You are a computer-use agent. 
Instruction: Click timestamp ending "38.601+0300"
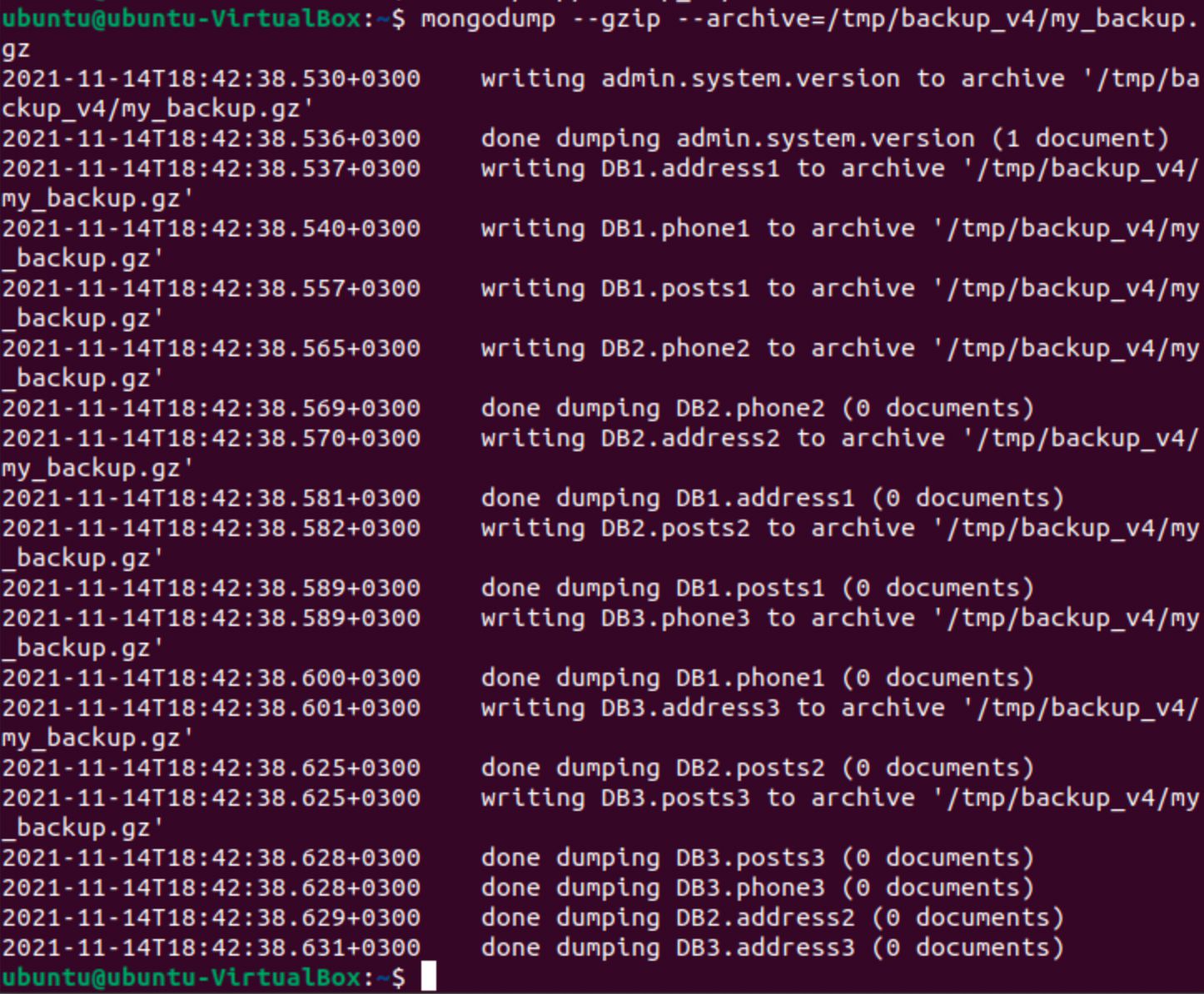pos(211,708)
